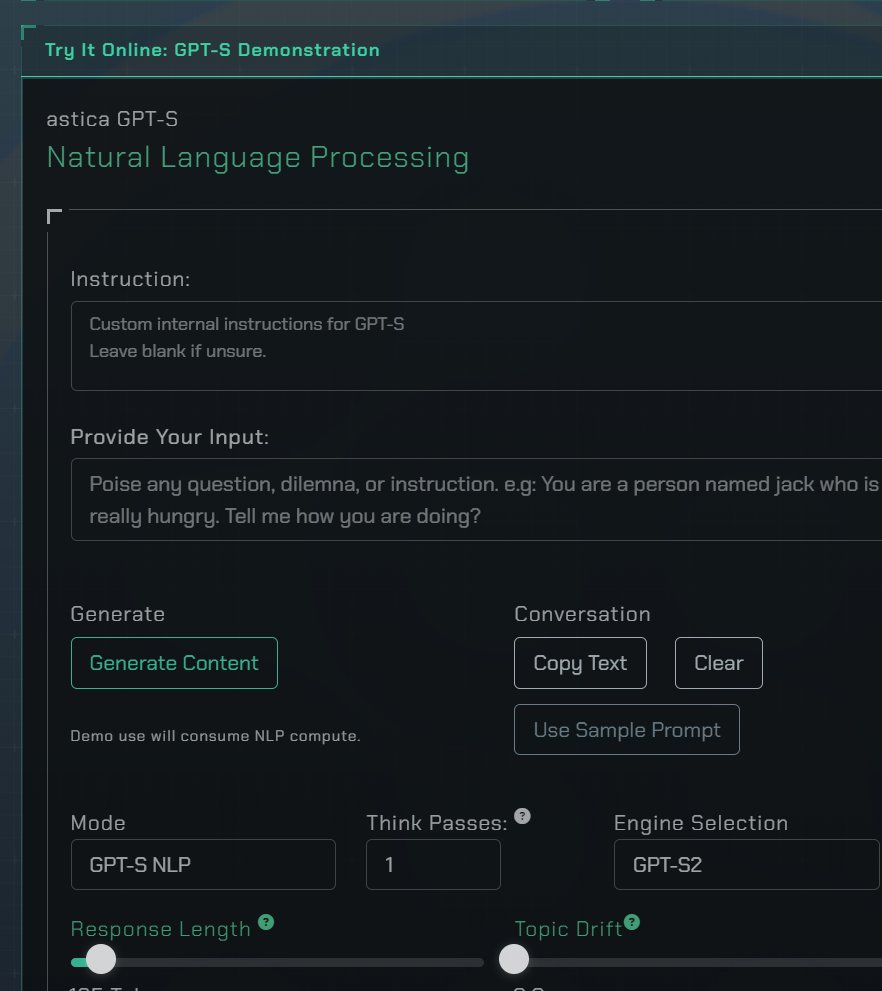882x991 pixels.
Task: Open the Response Length help icon
Action: 266,922
